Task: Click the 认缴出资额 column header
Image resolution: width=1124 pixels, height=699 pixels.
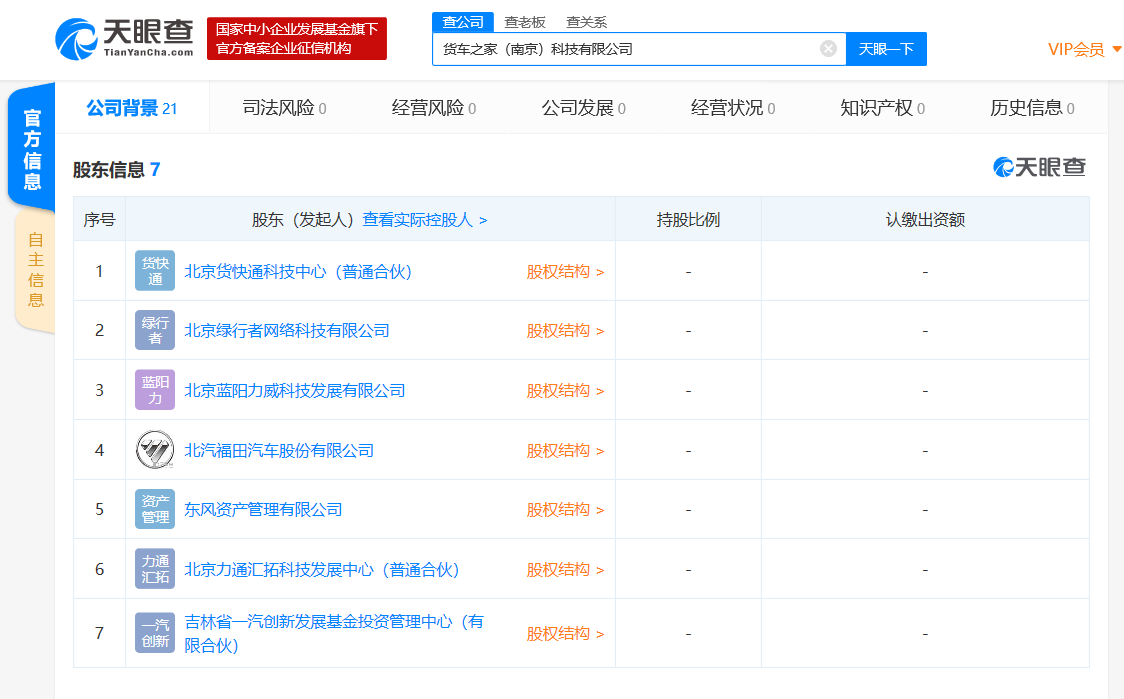Action: [x=925, y=219]
